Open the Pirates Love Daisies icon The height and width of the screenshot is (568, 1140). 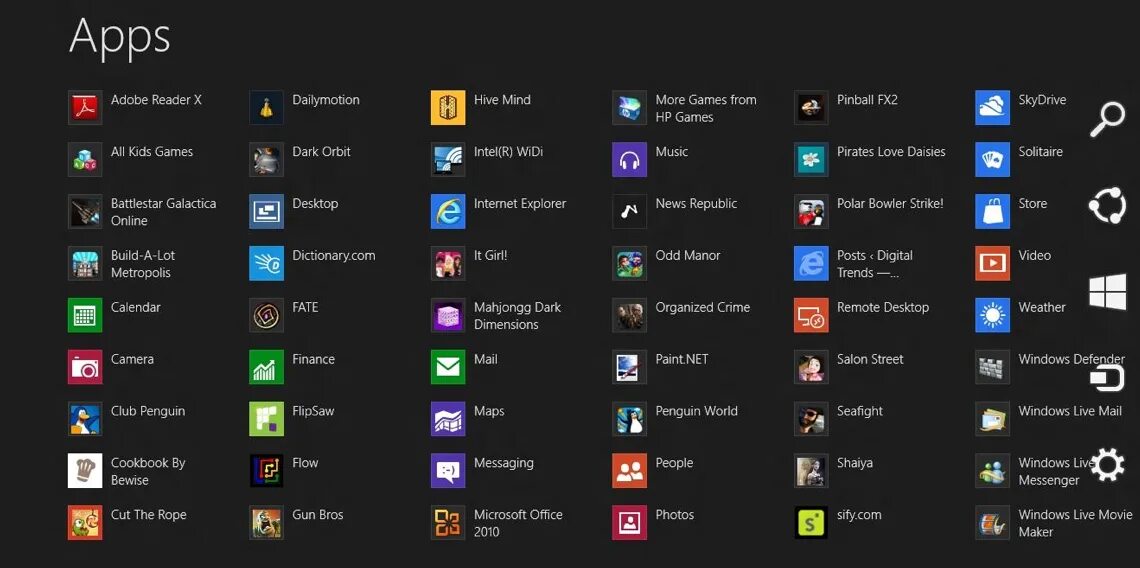[811, 159]
